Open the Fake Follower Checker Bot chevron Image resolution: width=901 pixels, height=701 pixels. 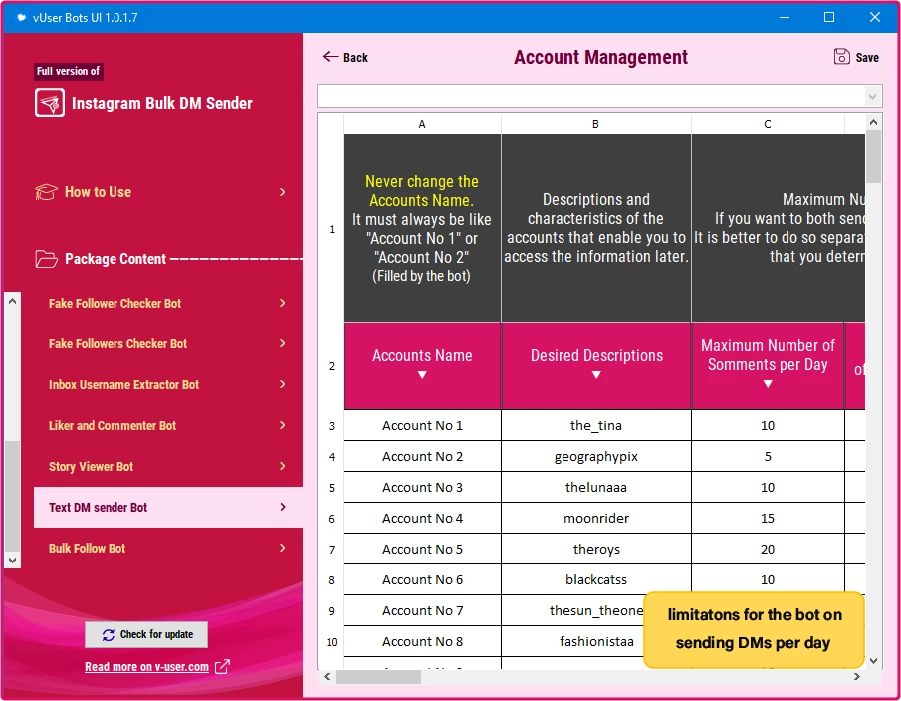click(283, 303)
